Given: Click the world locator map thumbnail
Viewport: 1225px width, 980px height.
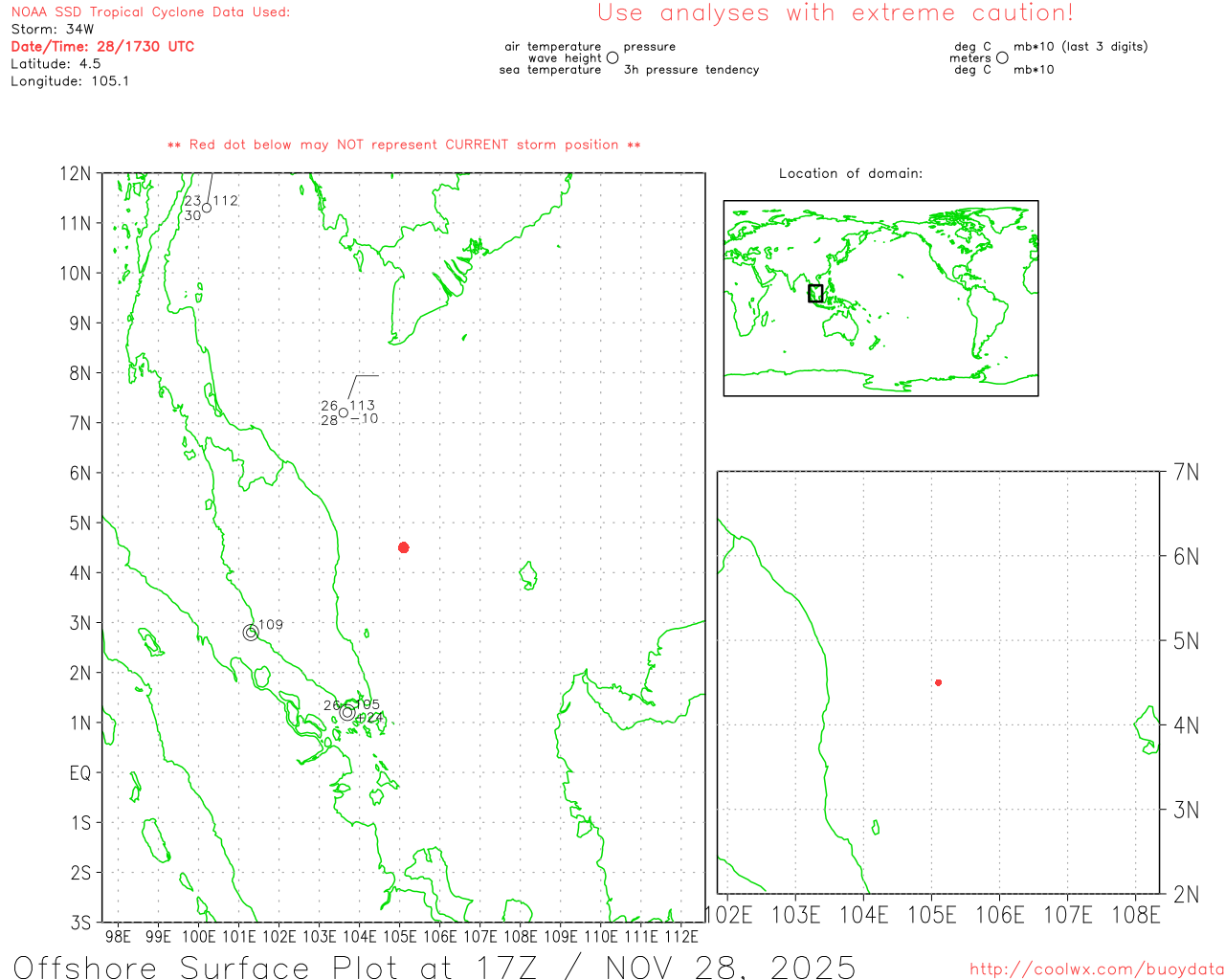Looking at the screenshot, I should point(880,298).
